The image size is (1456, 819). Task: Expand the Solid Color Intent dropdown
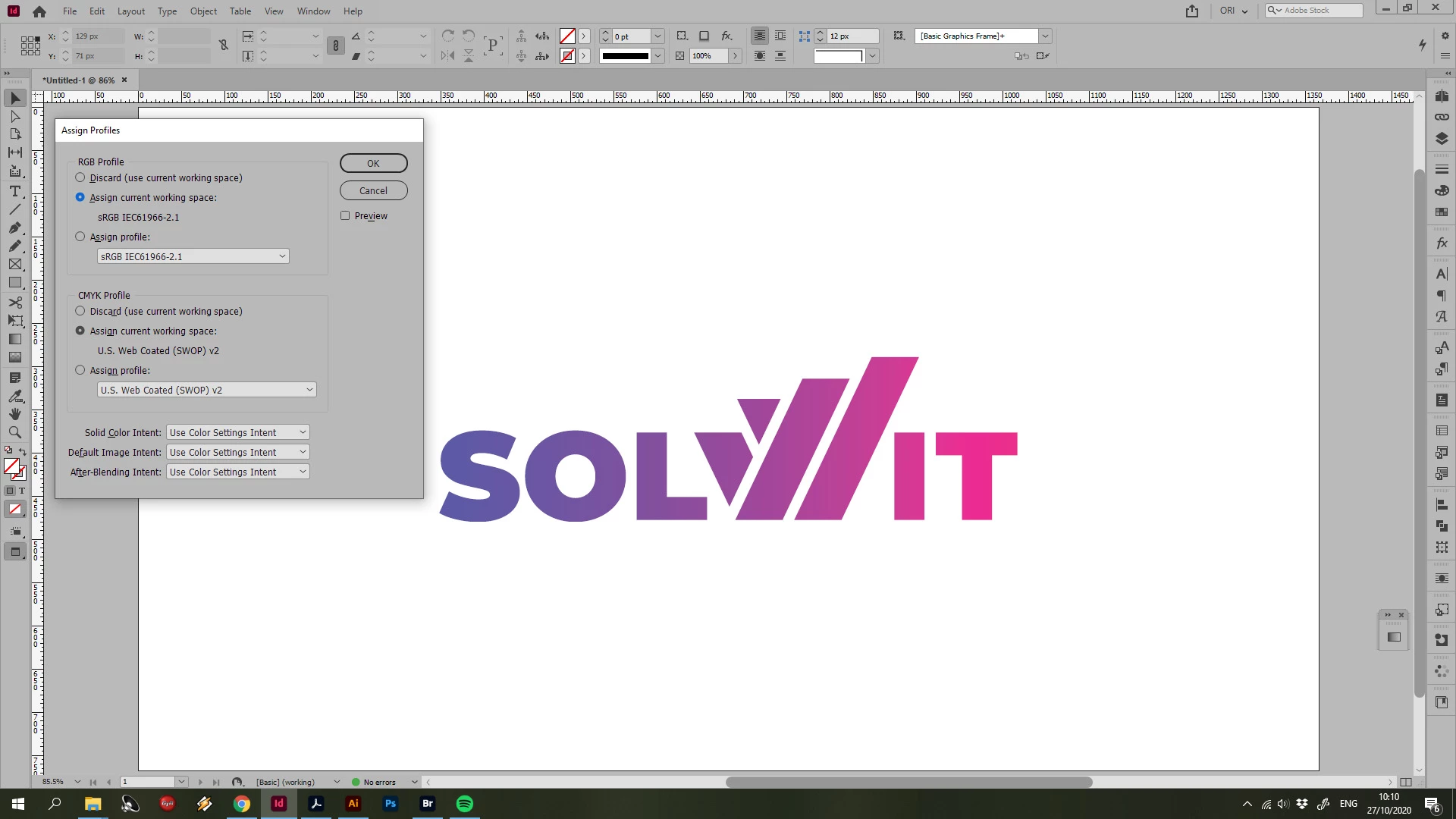(237, 432)
